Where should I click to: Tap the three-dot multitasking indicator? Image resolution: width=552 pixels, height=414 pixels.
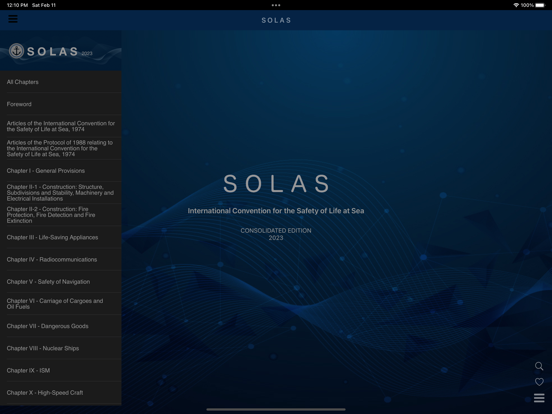tap(276, 5)
